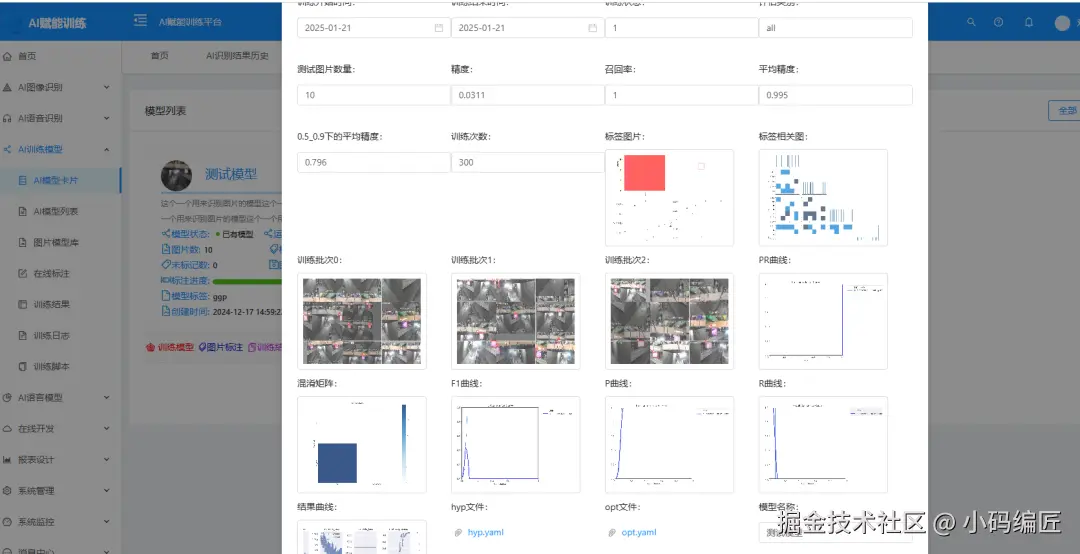Open the opt.yaml file link

click(639, 533)
